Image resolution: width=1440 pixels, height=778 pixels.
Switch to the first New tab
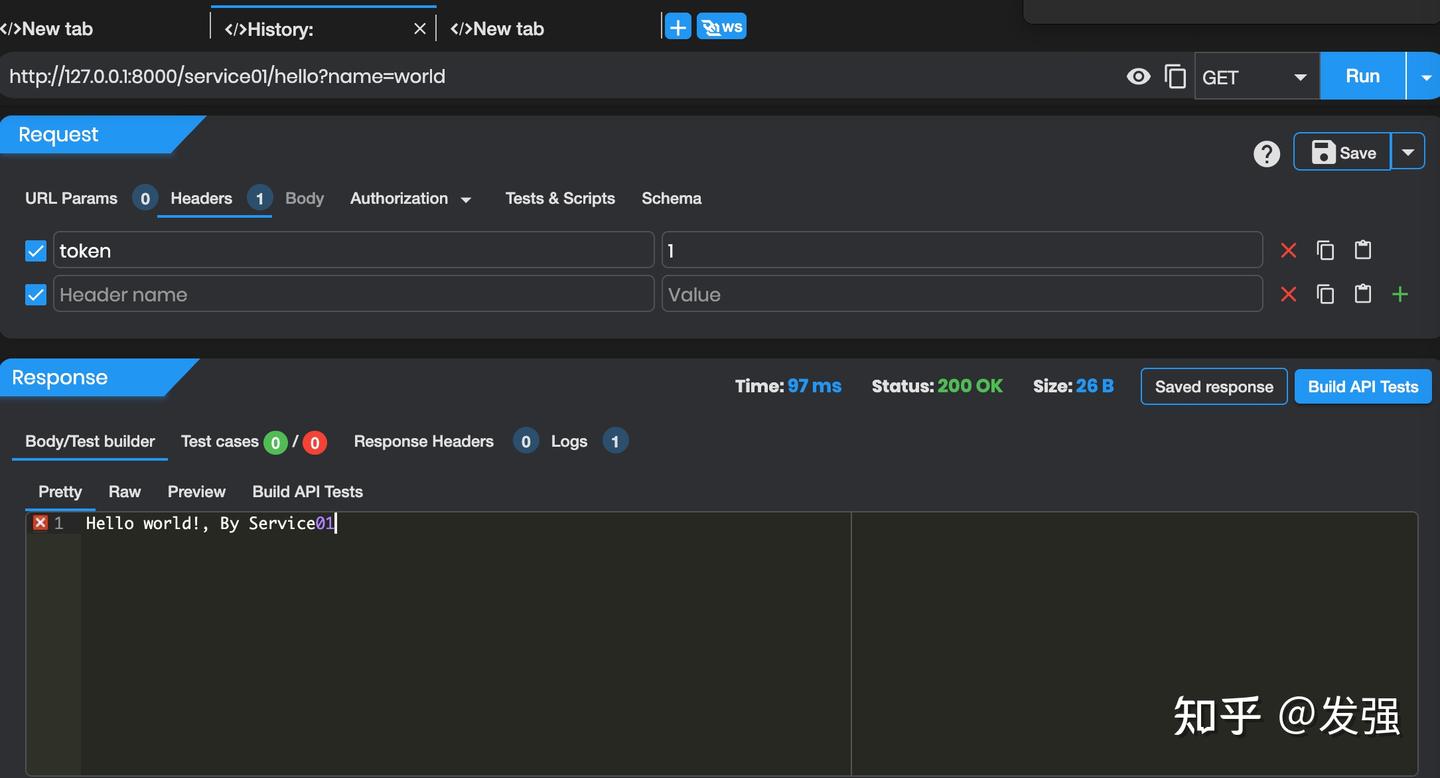point(48,29)
